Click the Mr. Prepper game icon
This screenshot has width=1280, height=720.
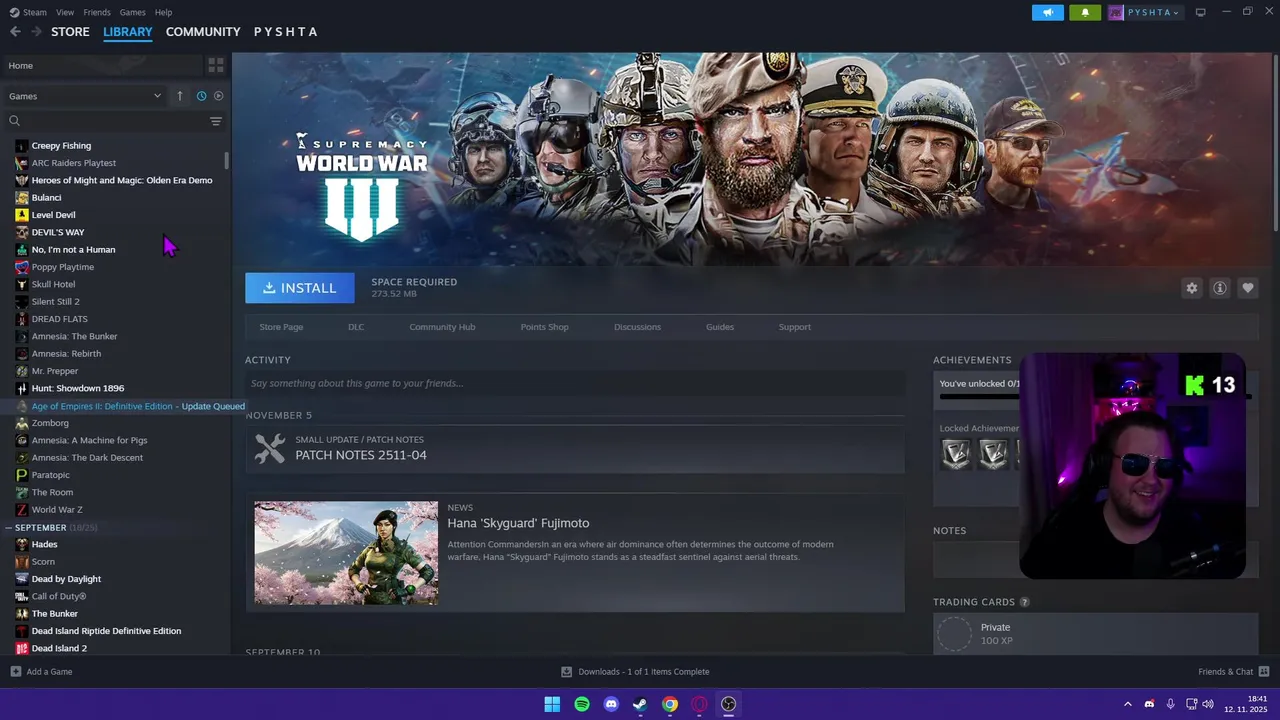pyautogui.click(x=22, y=371)
